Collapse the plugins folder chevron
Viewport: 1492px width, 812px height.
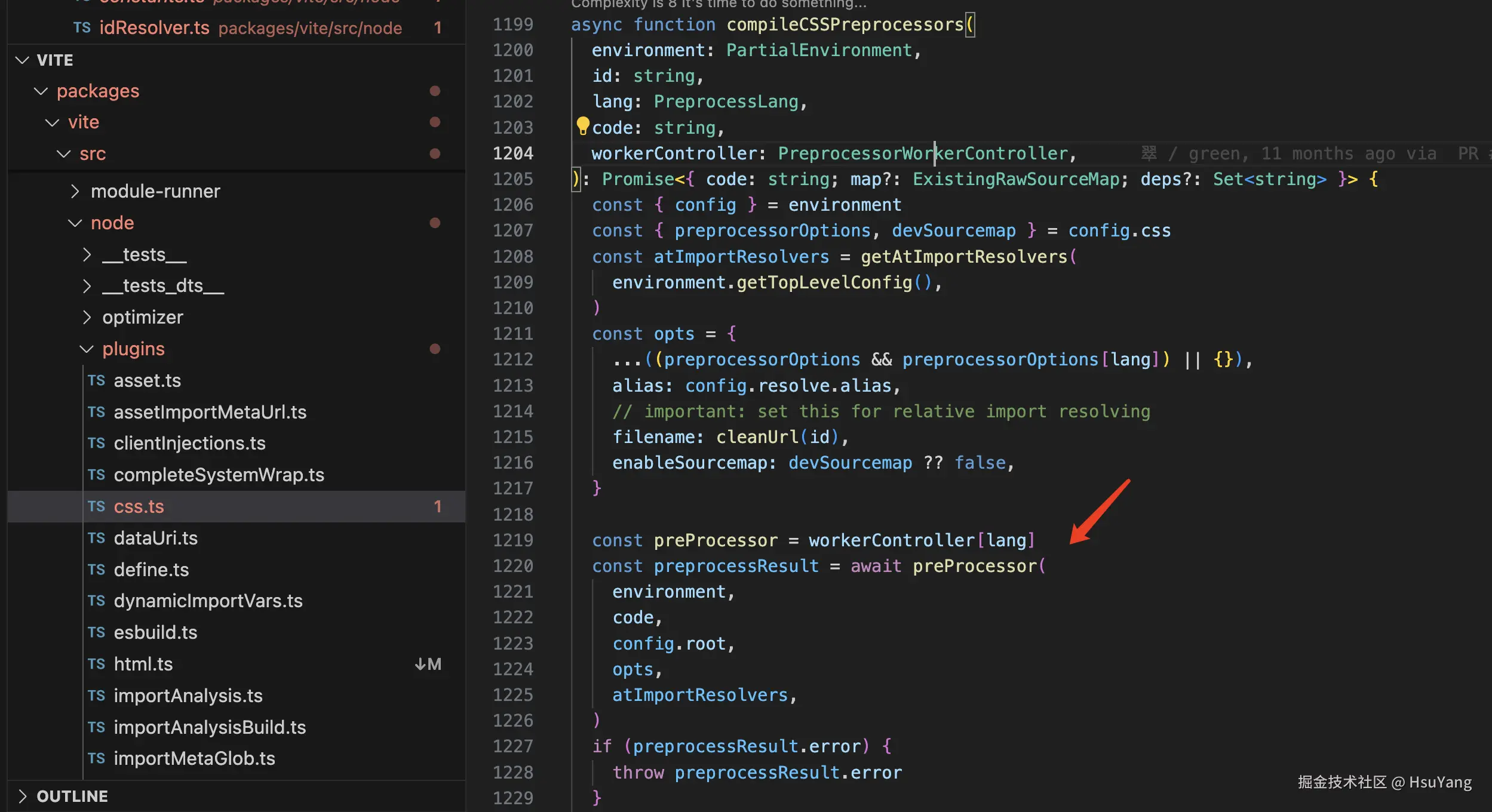tap(87, 349)
